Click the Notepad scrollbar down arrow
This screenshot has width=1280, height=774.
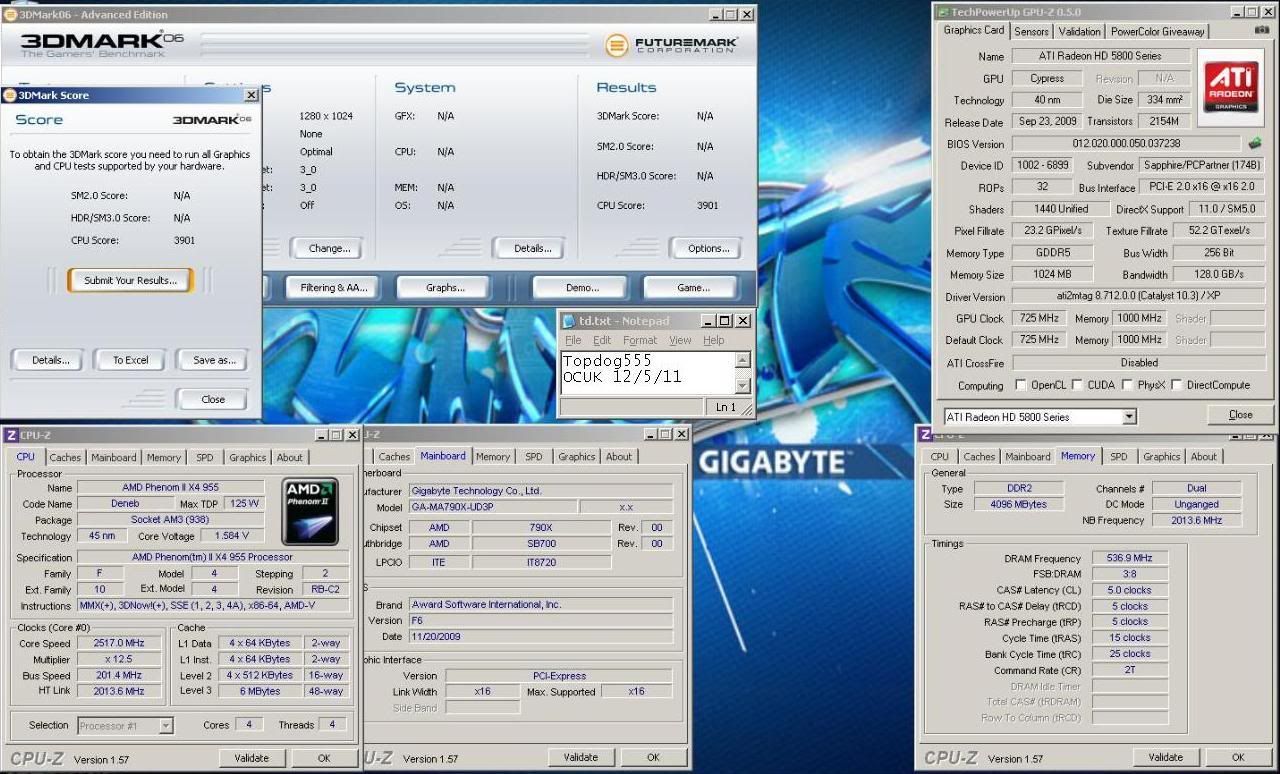pyautogui.click(x=743, y=386)
